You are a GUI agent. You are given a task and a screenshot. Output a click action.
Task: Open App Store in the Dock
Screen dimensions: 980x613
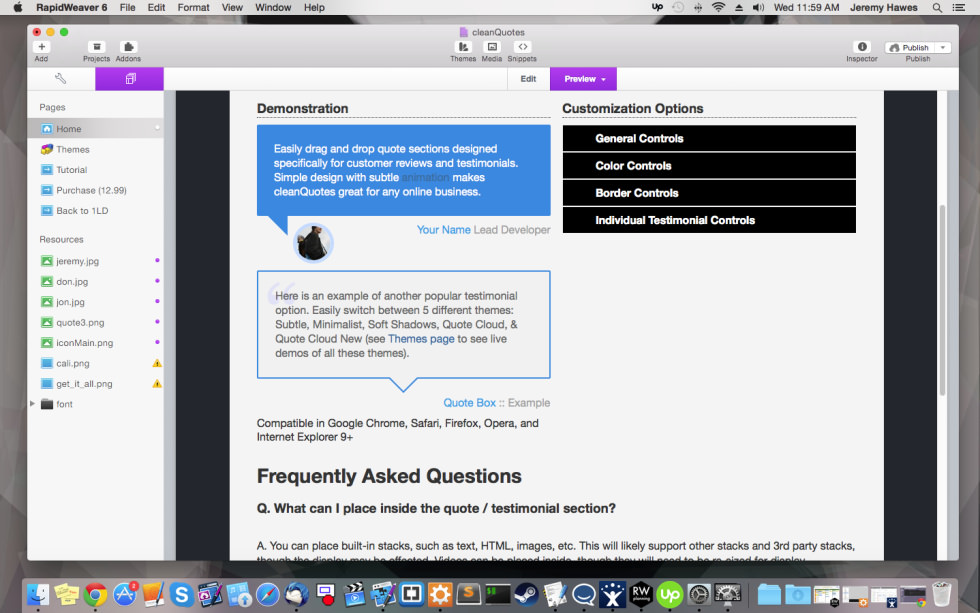pos(124,594)
